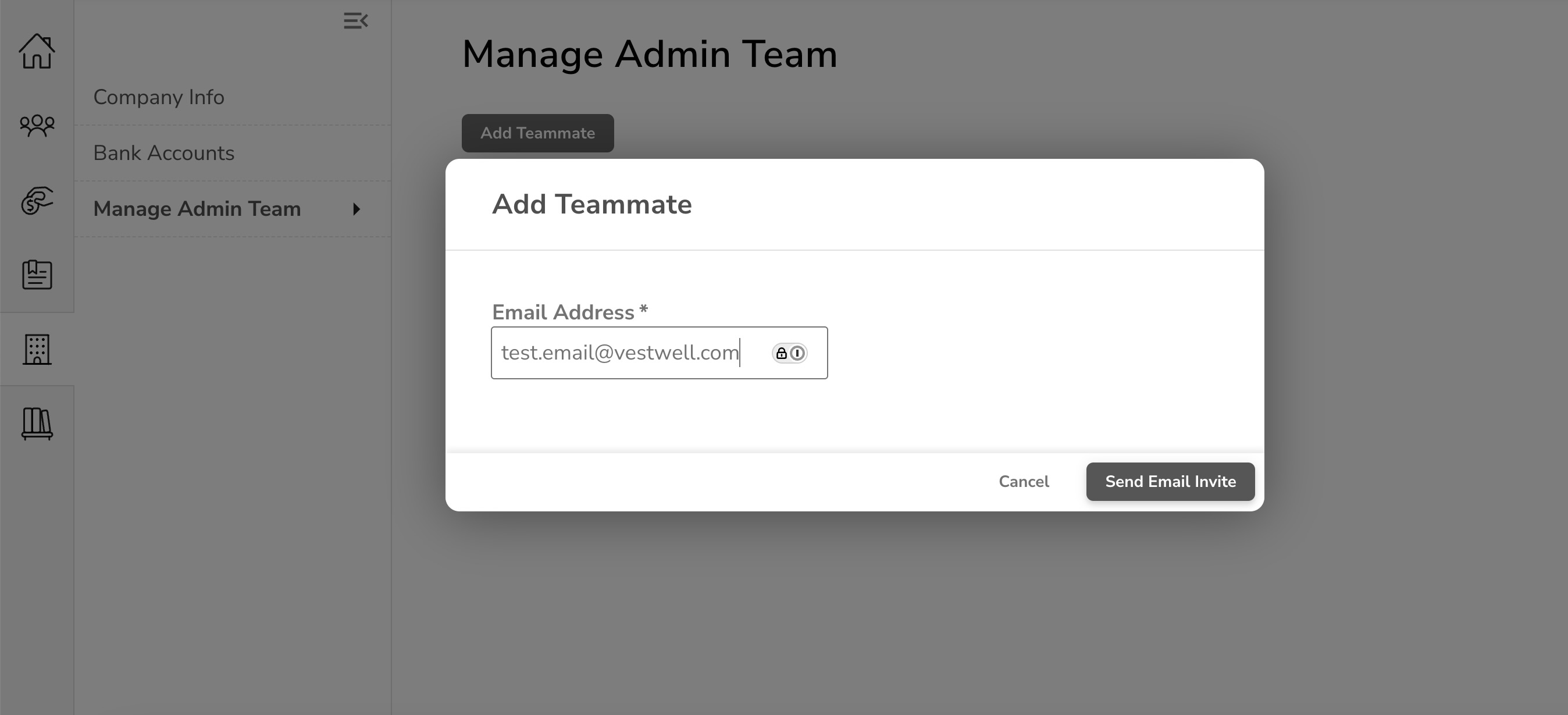The height and width of the screenshot is (715, 1568).
Task: Open the Home dashboard icon
Action: pyautogui.click(x=37, y=51)
